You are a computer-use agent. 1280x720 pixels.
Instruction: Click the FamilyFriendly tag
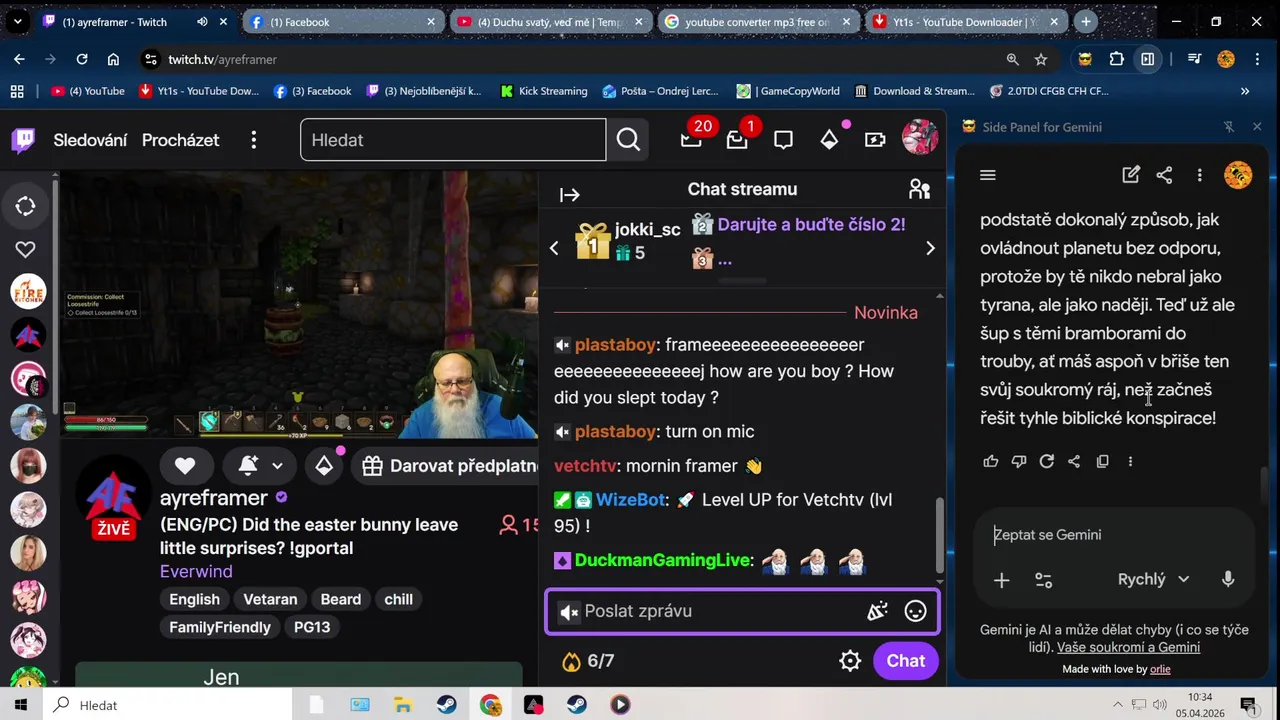tap(220, 627)
